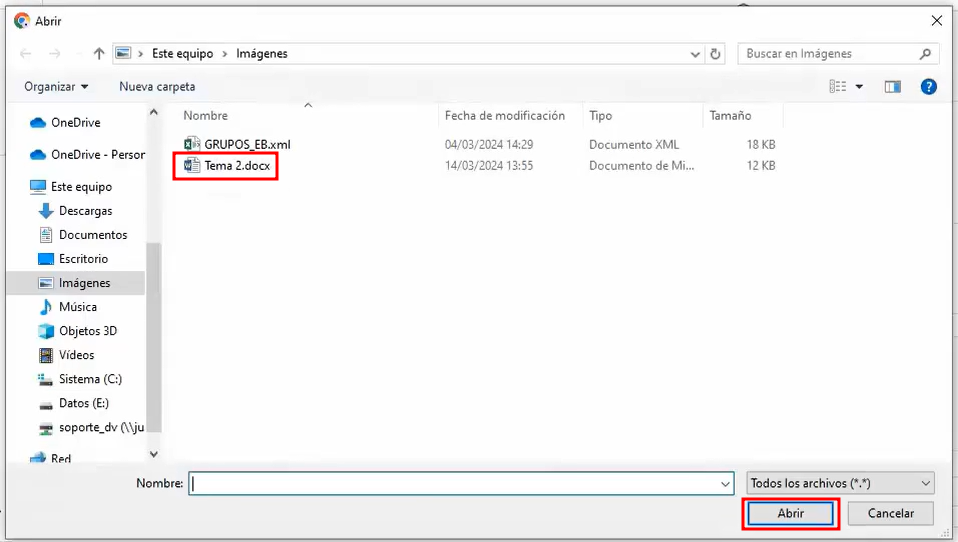Select the GRUPOS_EB.xml file

point(246,145)
